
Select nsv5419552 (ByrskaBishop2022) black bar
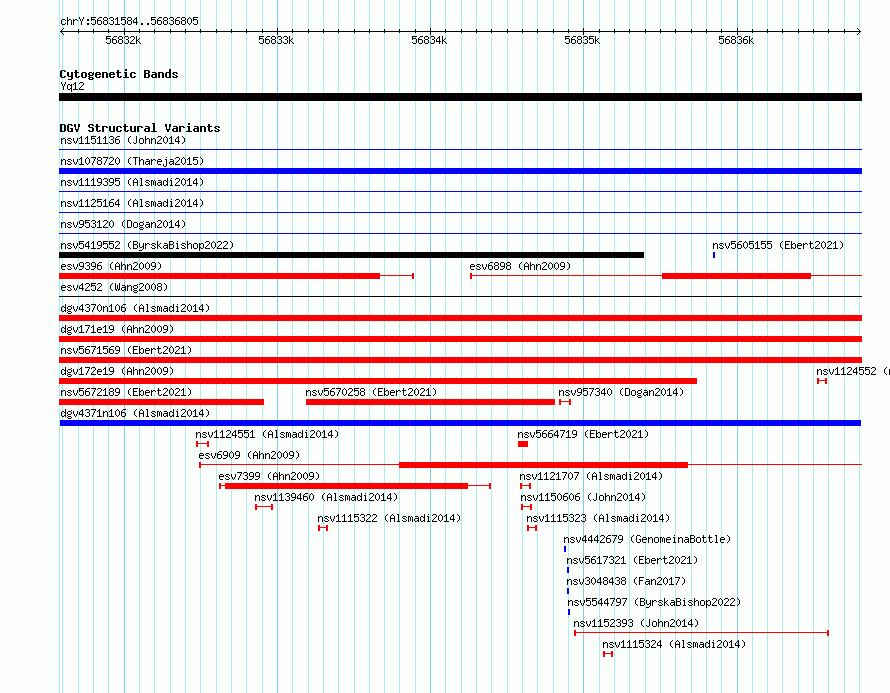point(351,255)
